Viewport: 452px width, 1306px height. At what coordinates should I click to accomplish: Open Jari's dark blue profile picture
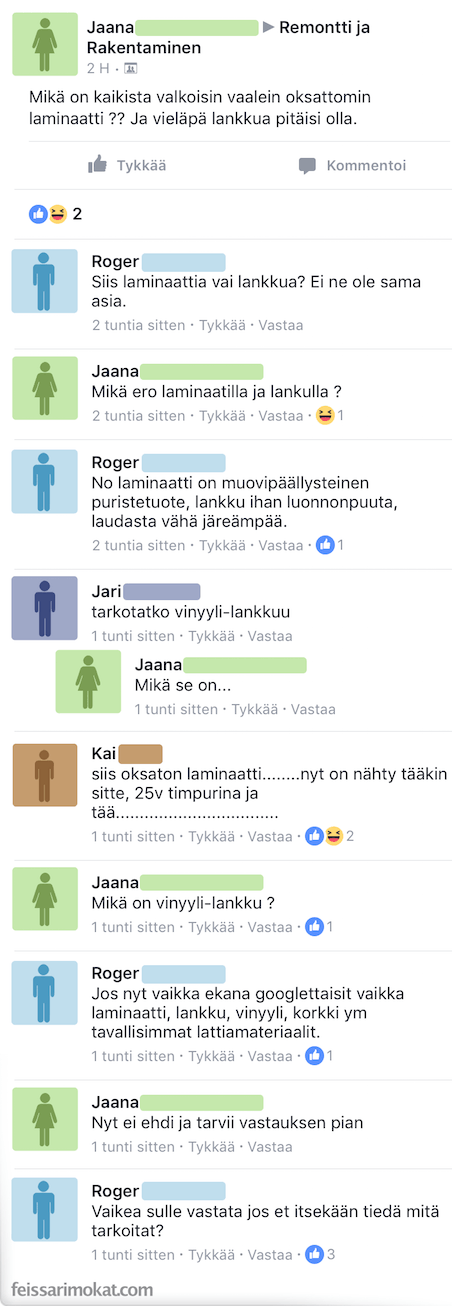(44, 609)
